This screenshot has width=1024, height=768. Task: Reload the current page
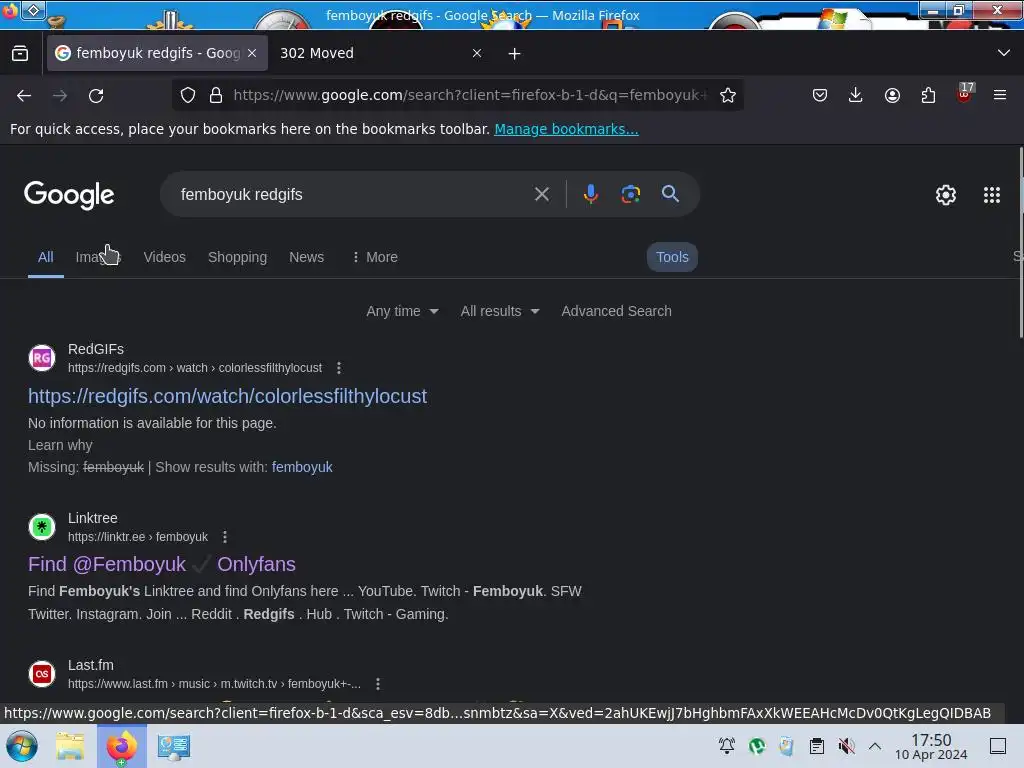pos(96,95)
